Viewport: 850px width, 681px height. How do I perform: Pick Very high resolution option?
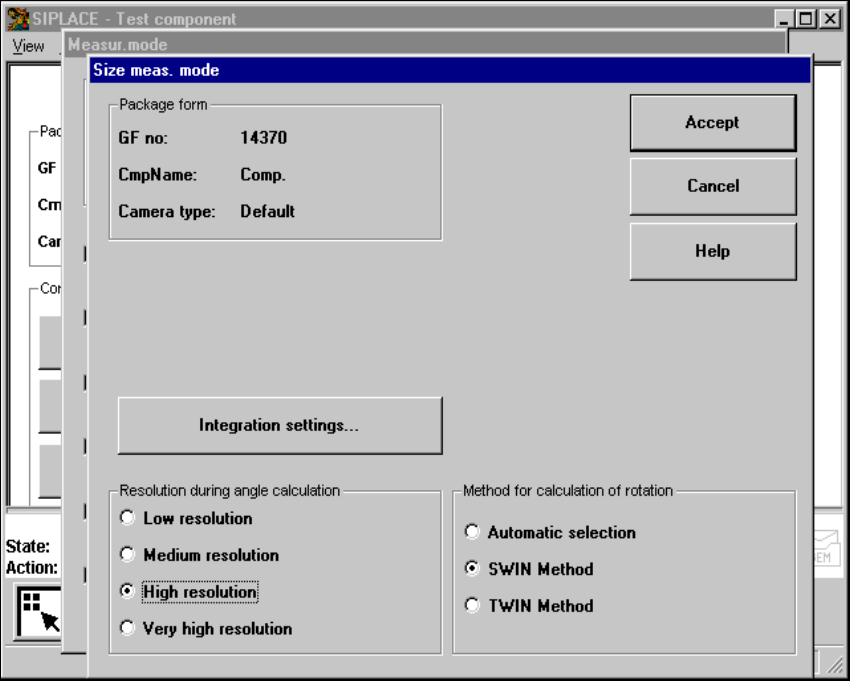click(206, 628)
